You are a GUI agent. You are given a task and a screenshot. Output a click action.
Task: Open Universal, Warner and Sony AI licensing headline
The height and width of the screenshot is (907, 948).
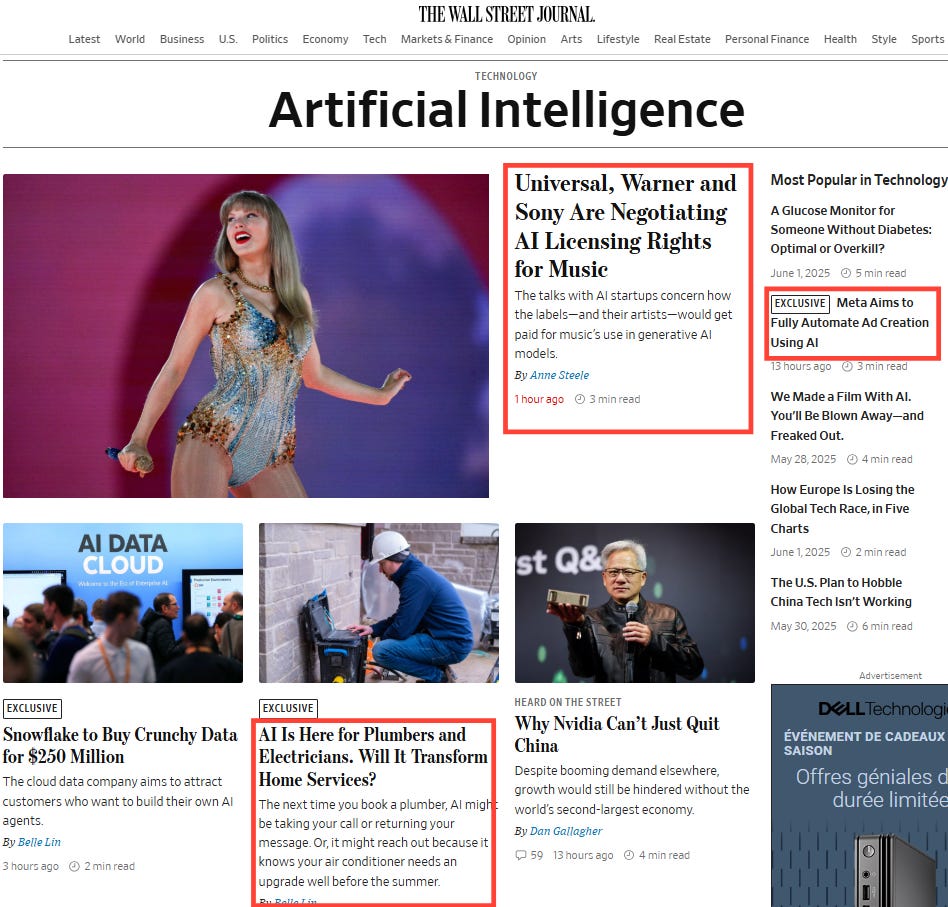625,226
